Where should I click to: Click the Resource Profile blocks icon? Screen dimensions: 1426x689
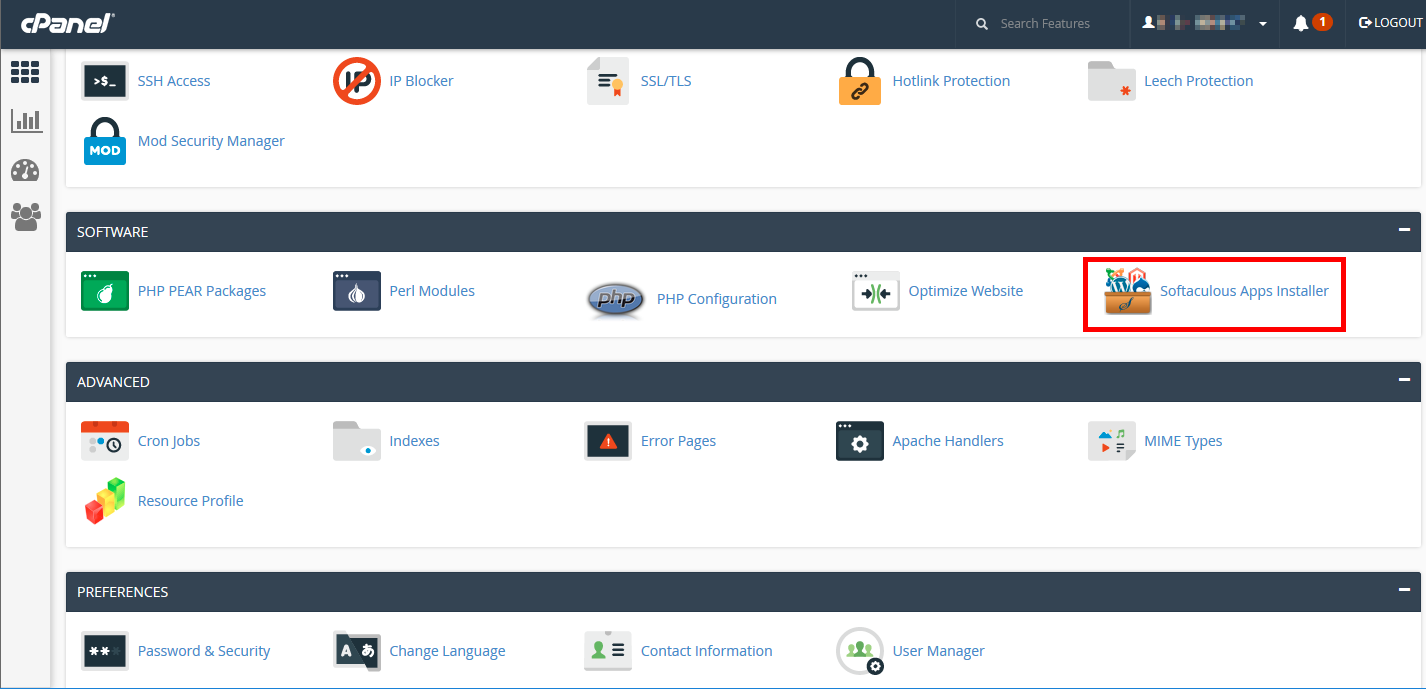point(105,501)
